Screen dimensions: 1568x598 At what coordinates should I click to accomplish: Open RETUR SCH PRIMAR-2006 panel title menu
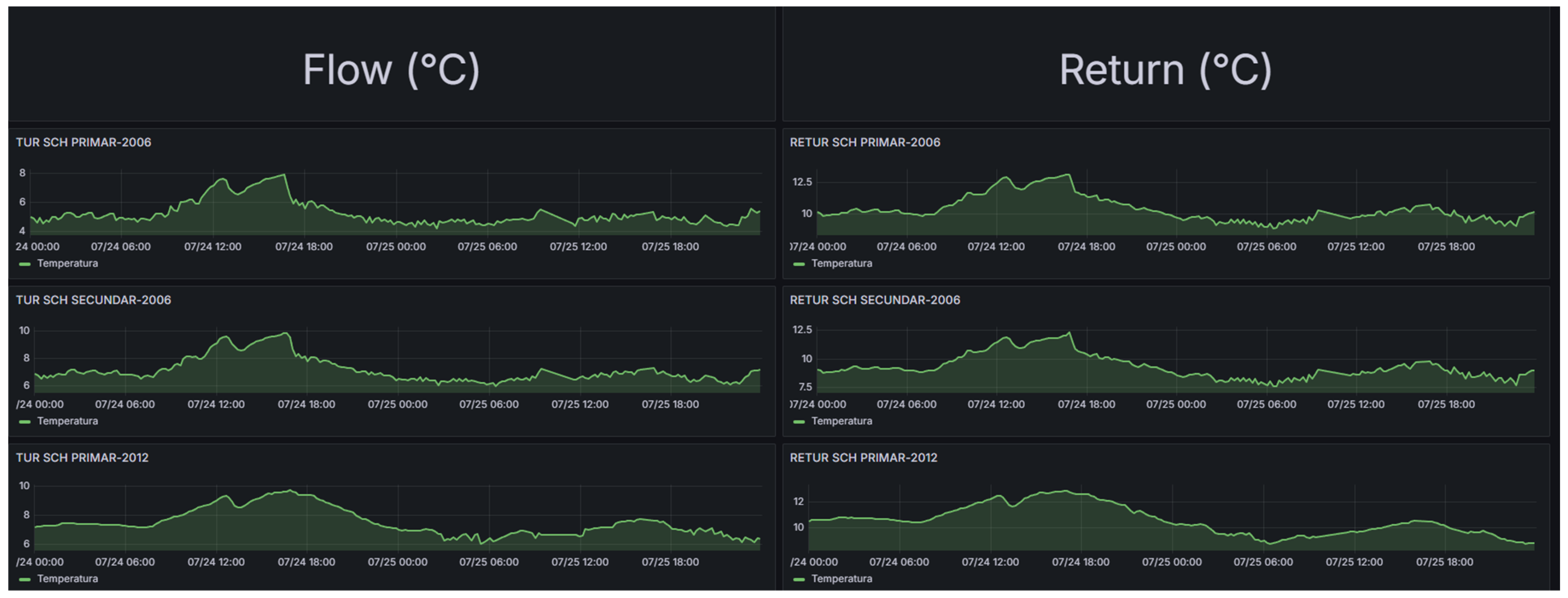tap(865, 142)
